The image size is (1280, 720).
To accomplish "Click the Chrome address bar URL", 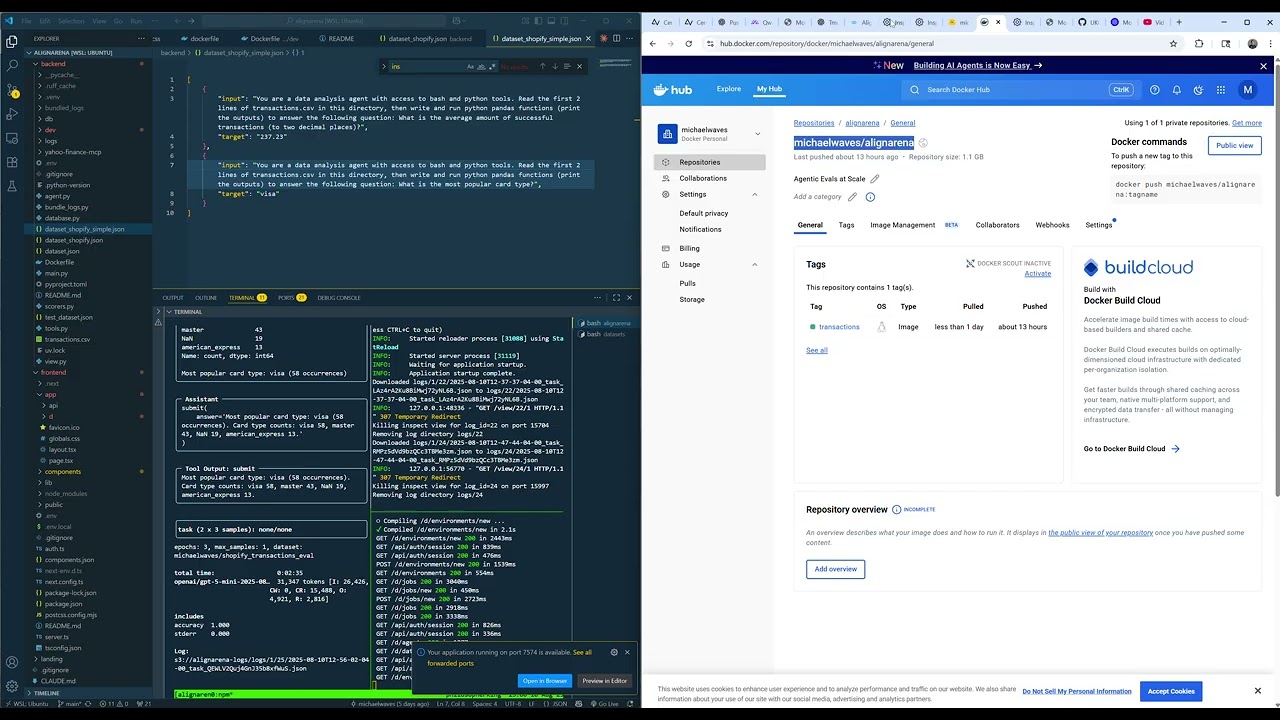I will [x=827, y=44].
